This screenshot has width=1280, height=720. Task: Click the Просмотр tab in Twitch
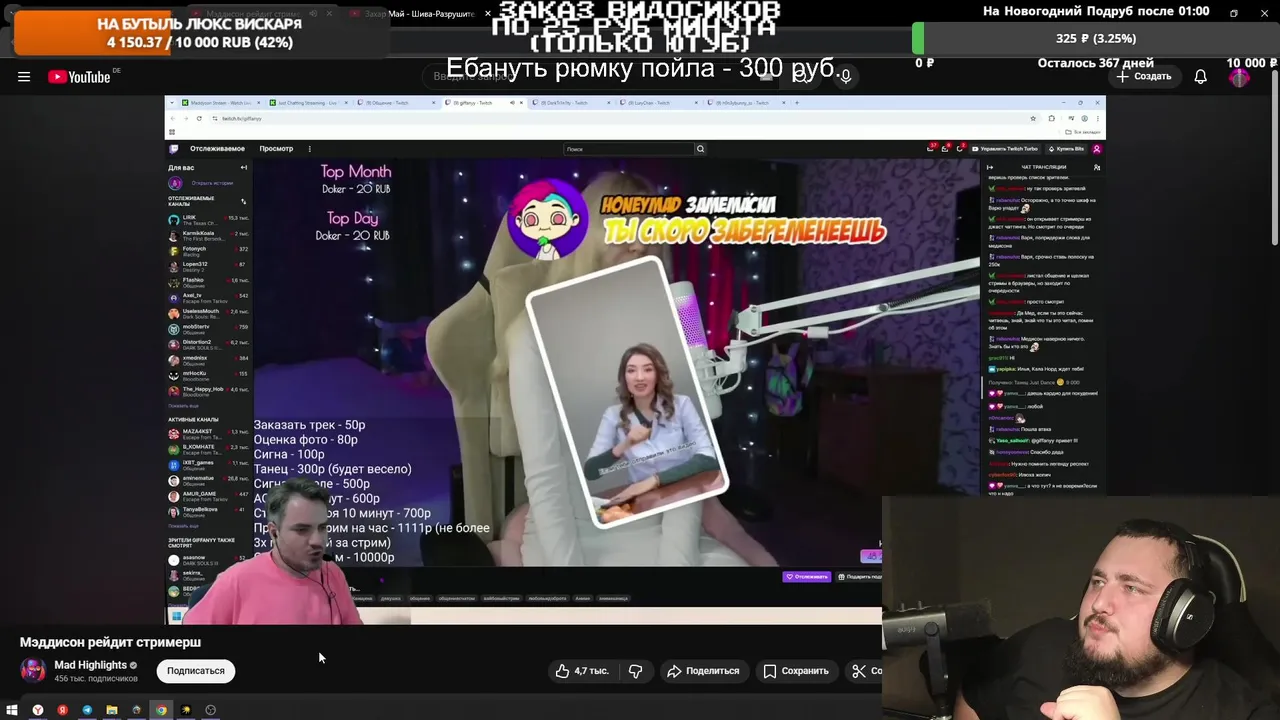click(x=276, y=149)
